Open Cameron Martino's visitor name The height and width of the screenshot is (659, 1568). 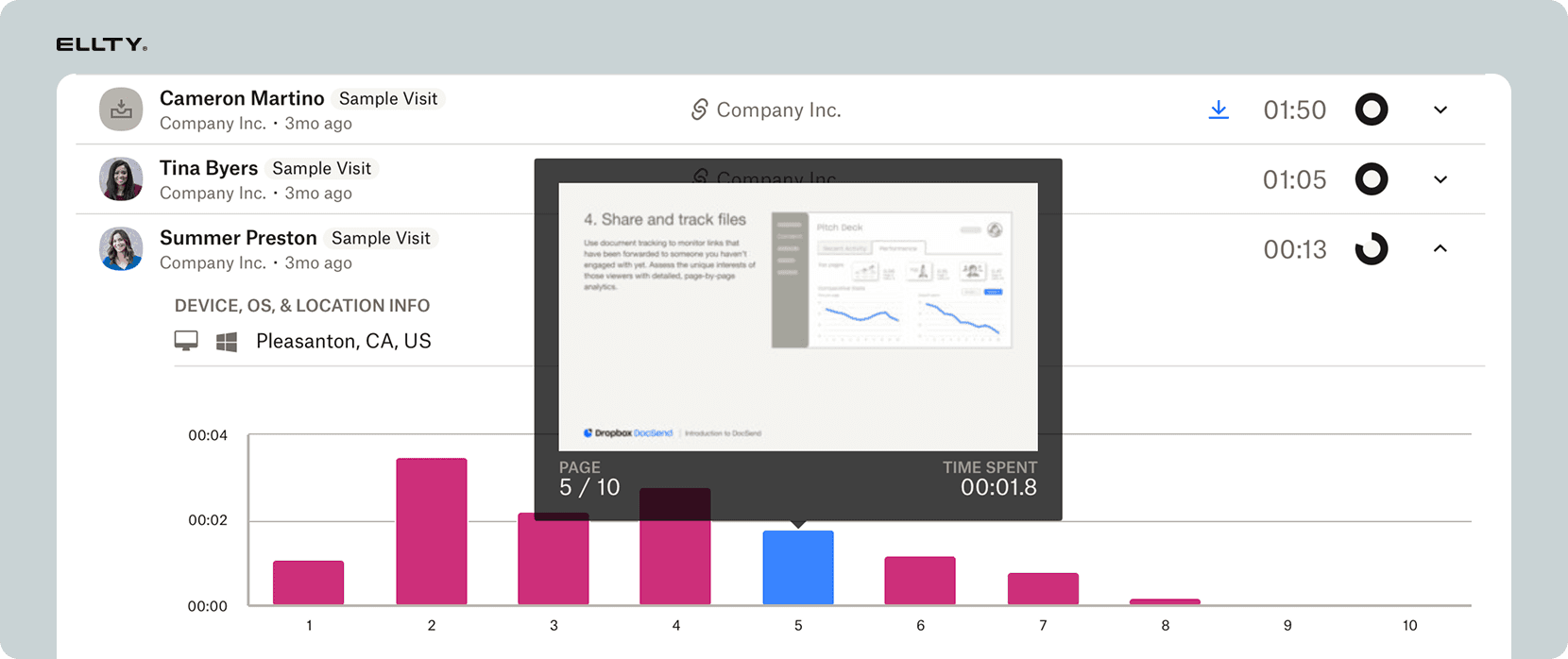(x=242, y=98)
